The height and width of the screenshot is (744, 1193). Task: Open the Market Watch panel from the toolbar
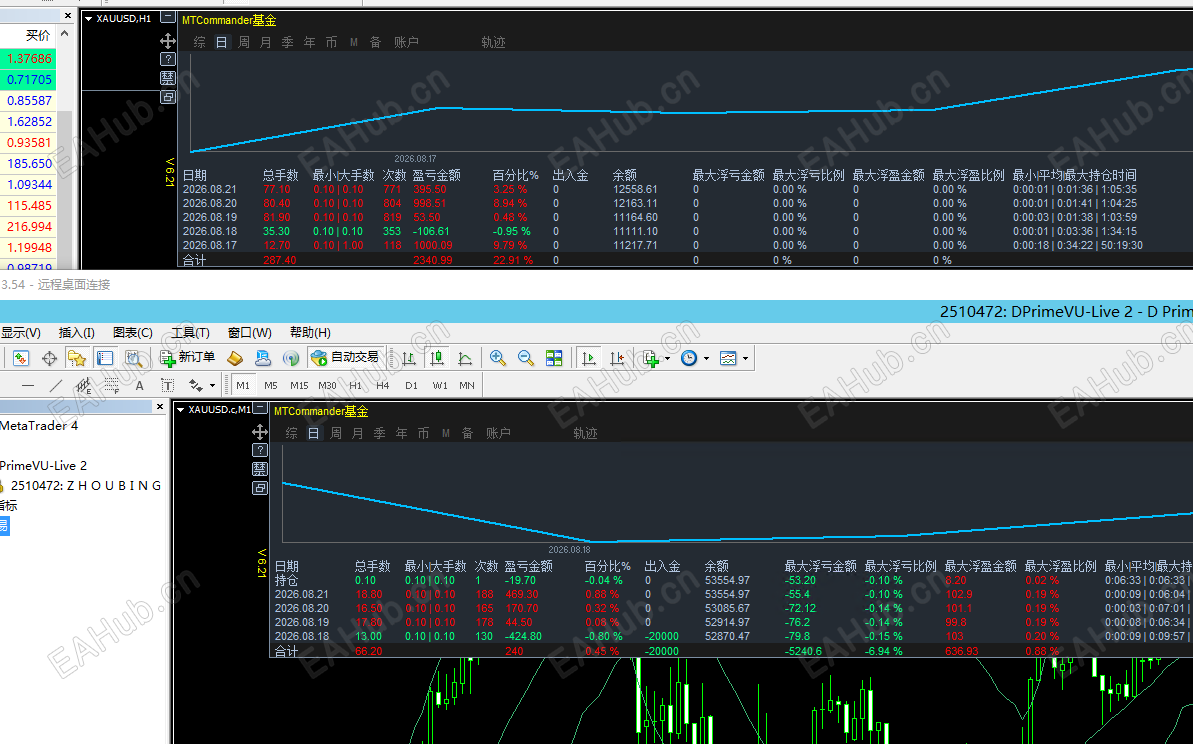(x=21, y=358)
